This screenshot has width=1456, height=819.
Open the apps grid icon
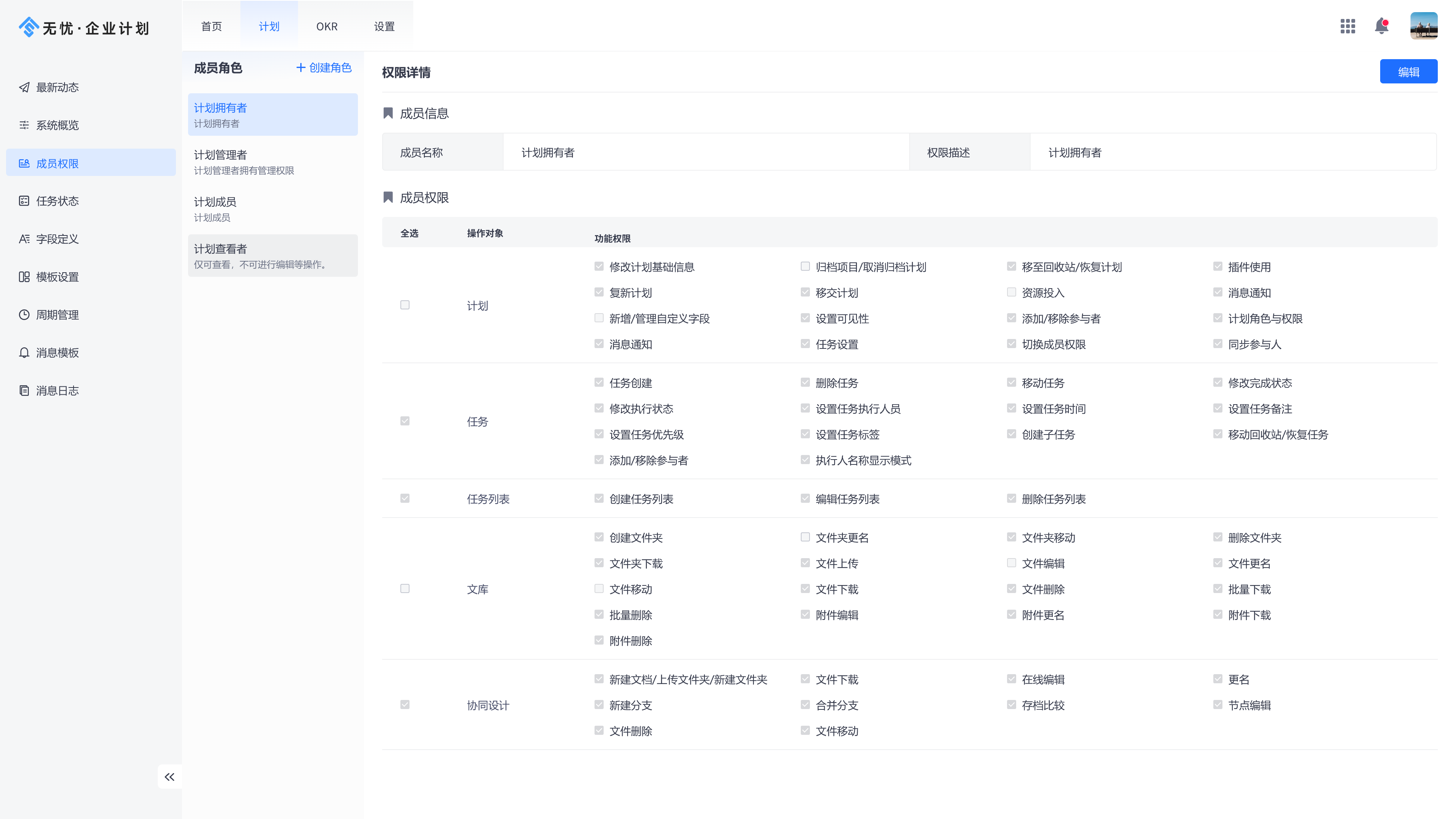pyautogui.click(x=1348, y=26)
